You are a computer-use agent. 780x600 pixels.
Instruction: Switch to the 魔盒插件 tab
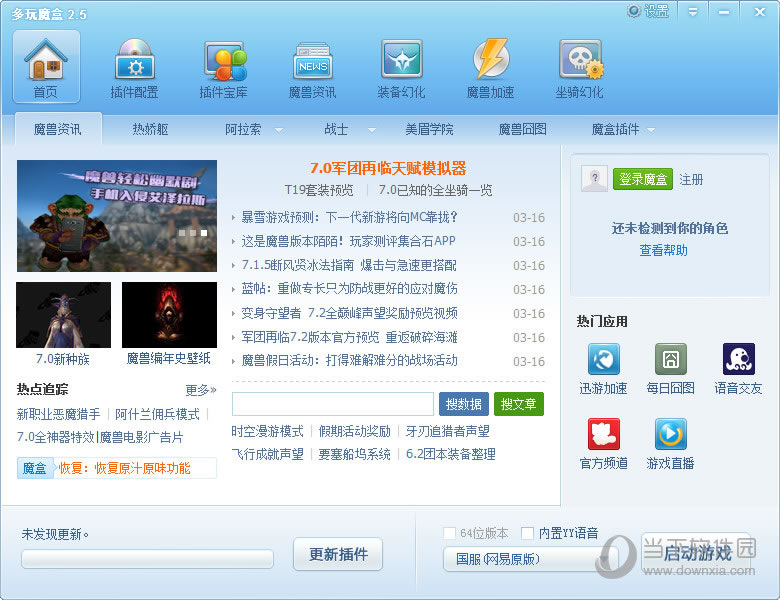(615, 129)
